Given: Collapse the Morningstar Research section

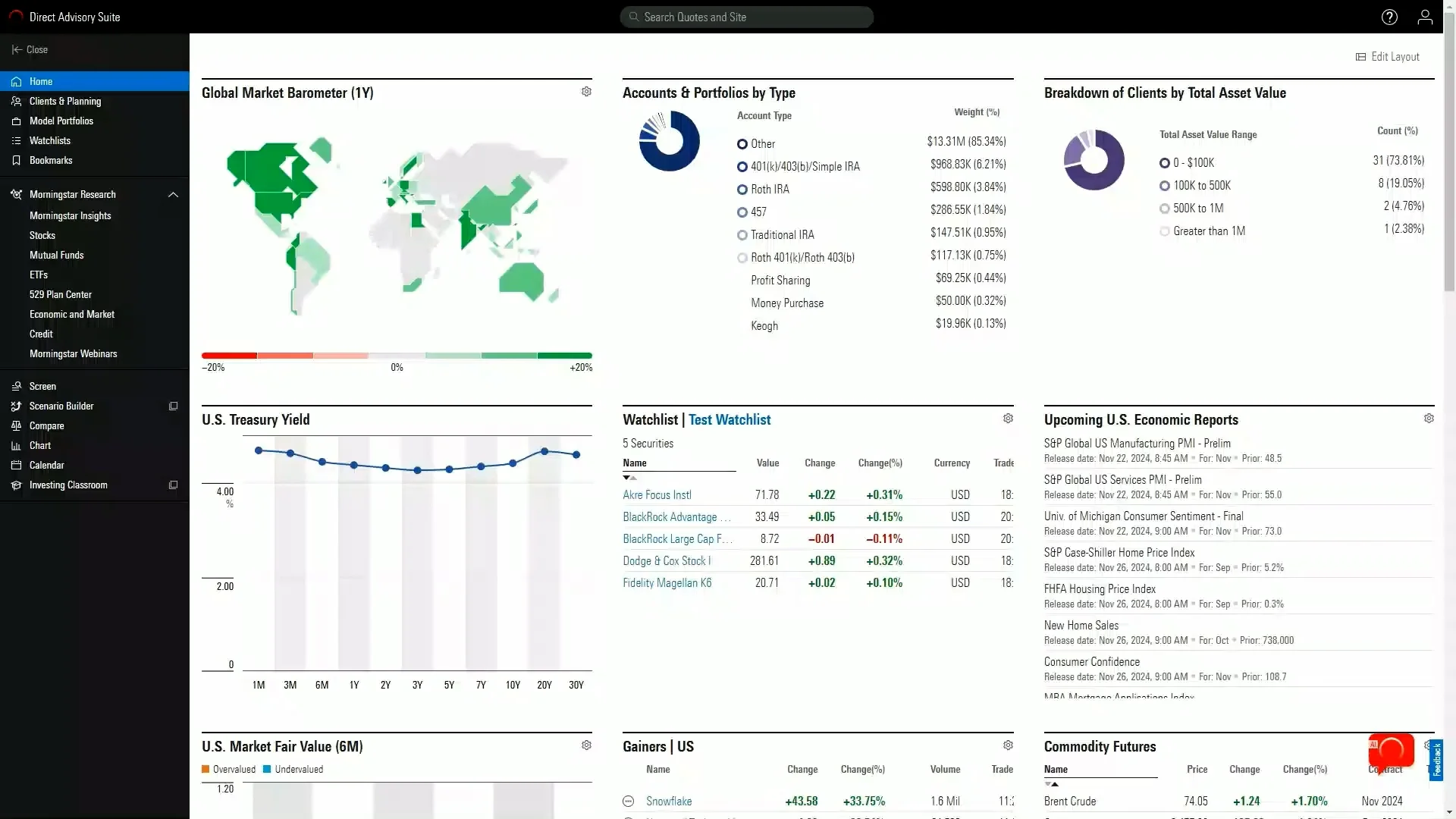Looking at the screenshot, I should (x=173, y=194).
